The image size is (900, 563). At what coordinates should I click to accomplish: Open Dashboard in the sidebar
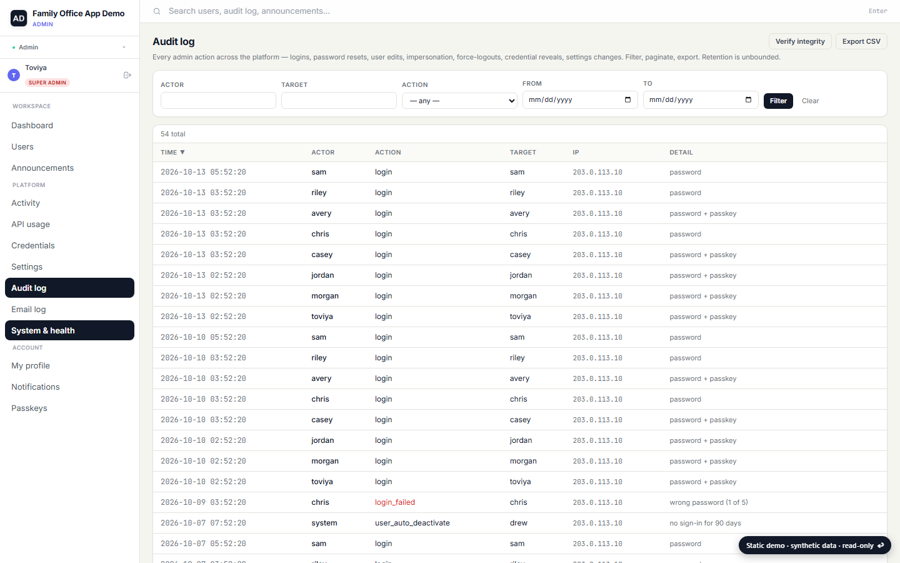69,125
